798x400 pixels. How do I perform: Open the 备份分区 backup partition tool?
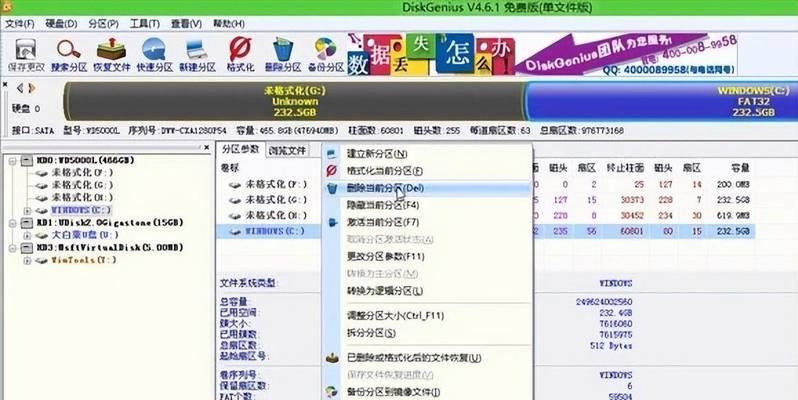[326, 54]
